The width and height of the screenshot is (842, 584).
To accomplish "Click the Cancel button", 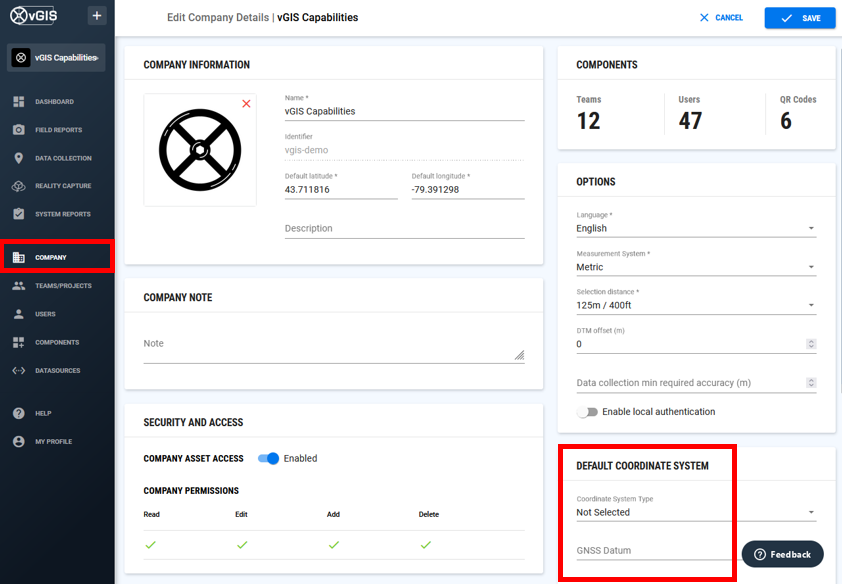I will [x=721, y=18].
